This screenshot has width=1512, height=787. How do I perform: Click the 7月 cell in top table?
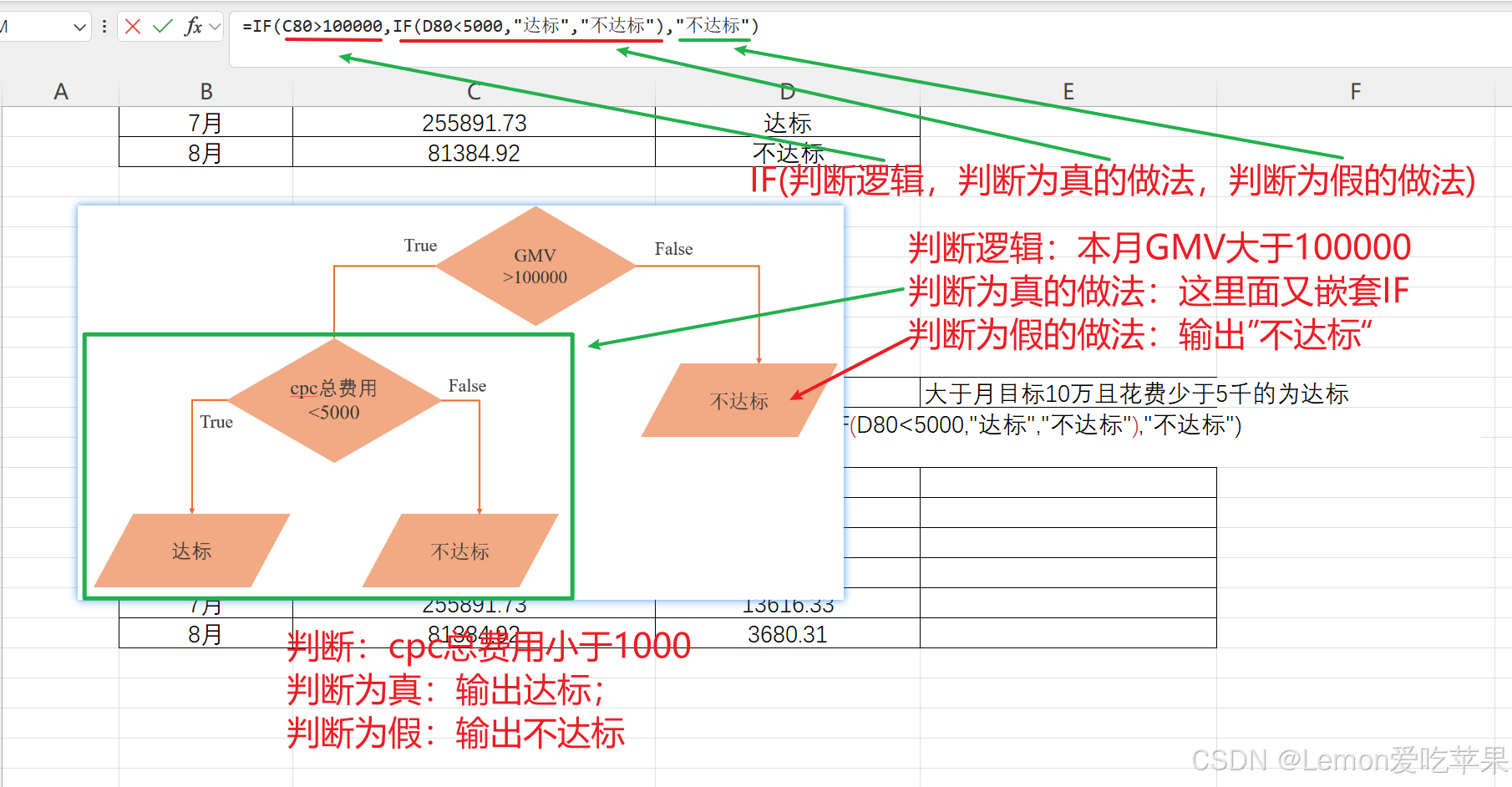(206, 122)
